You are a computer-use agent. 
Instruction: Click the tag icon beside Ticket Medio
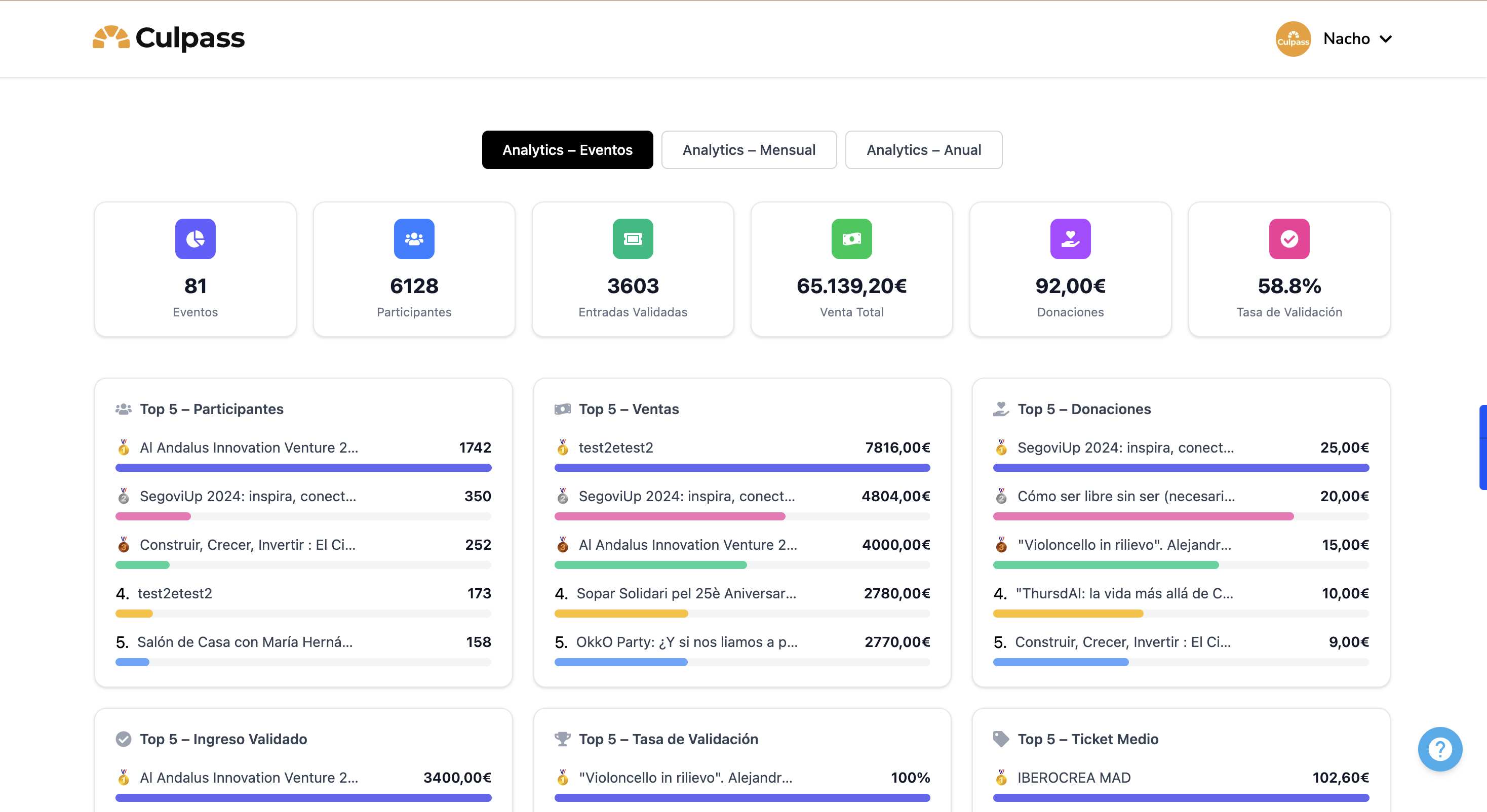1001,739
